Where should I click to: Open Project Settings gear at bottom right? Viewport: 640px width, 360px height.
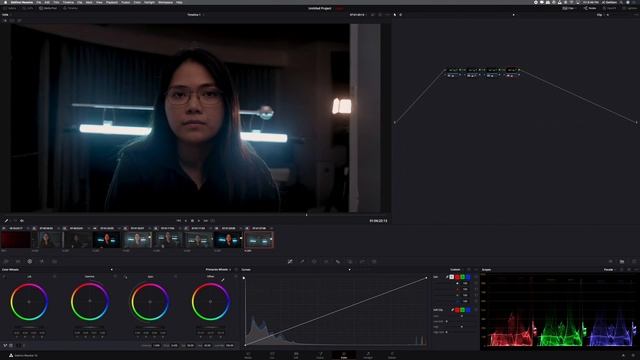coord(633,356)
